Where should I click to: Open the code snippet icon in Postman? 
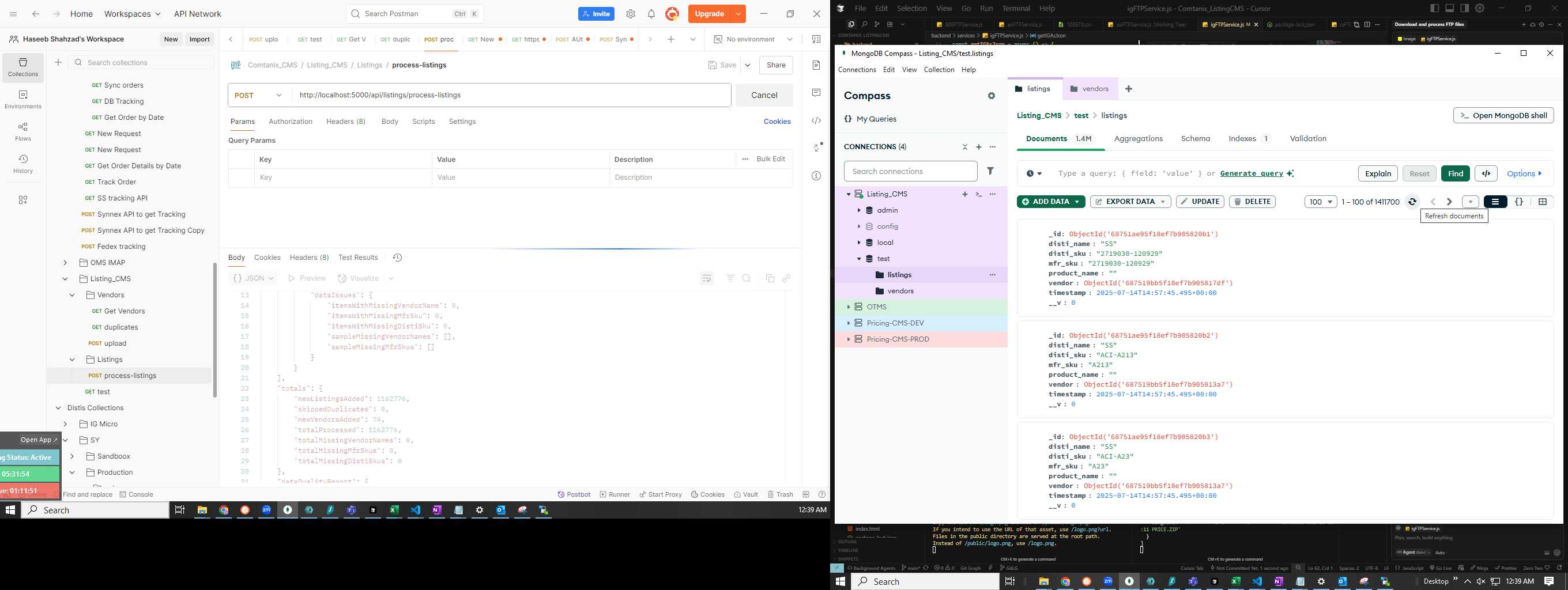tap(816, 120)
